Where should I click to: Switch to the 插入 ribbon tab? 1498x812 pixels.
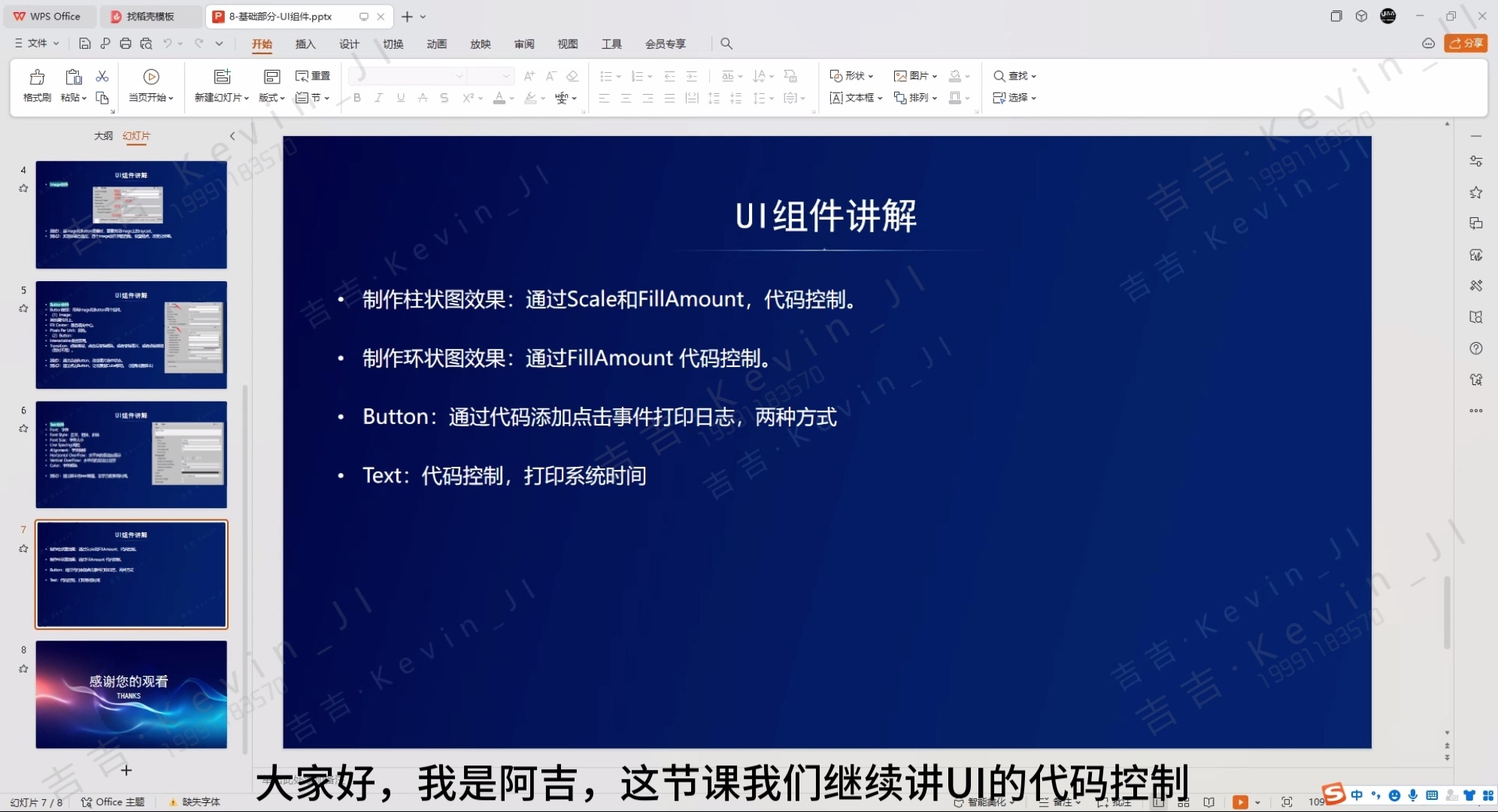click(x=305, y=44)
